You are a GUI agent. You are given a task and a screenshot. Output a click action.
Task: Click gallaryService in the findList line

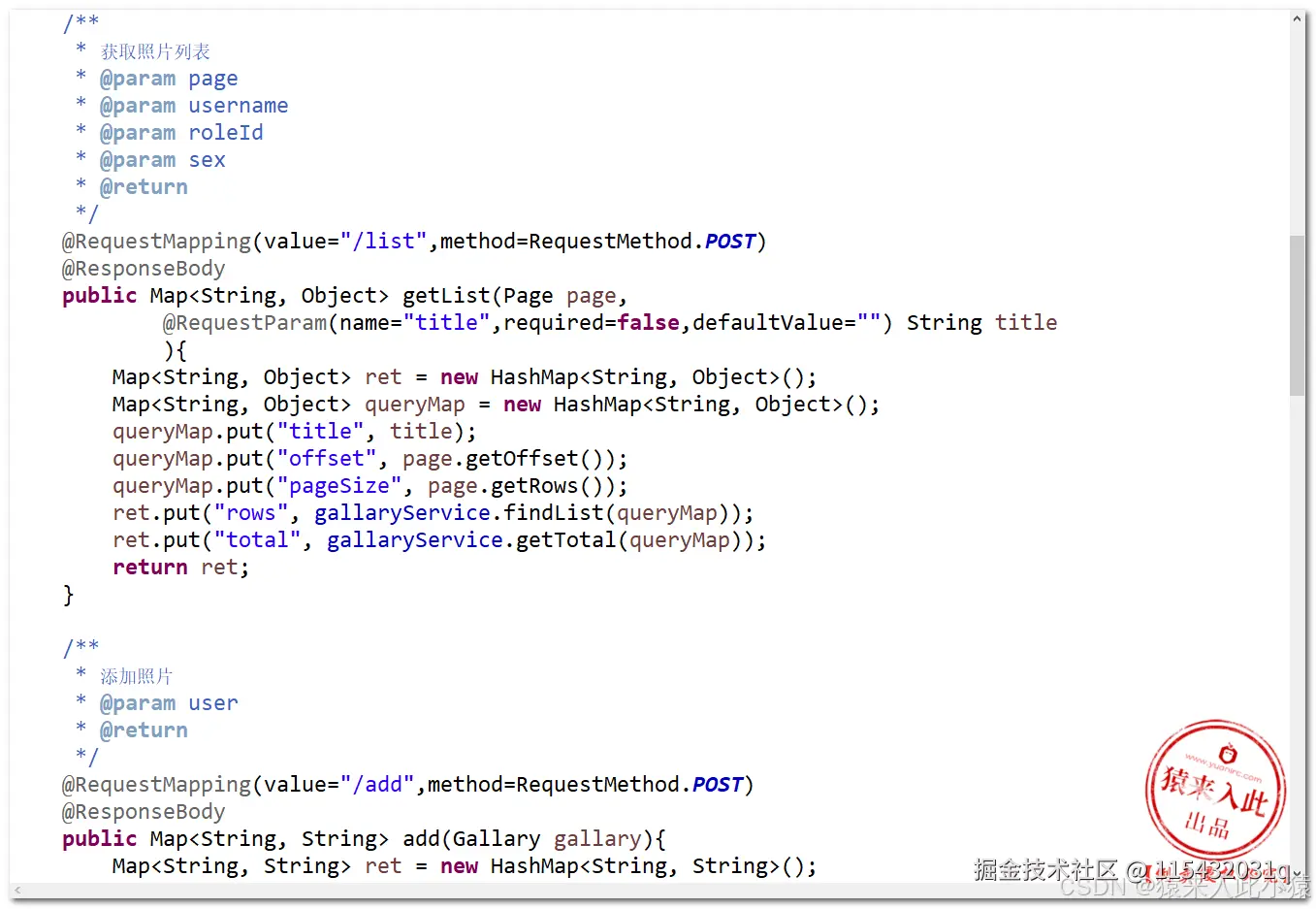[402, 512]
